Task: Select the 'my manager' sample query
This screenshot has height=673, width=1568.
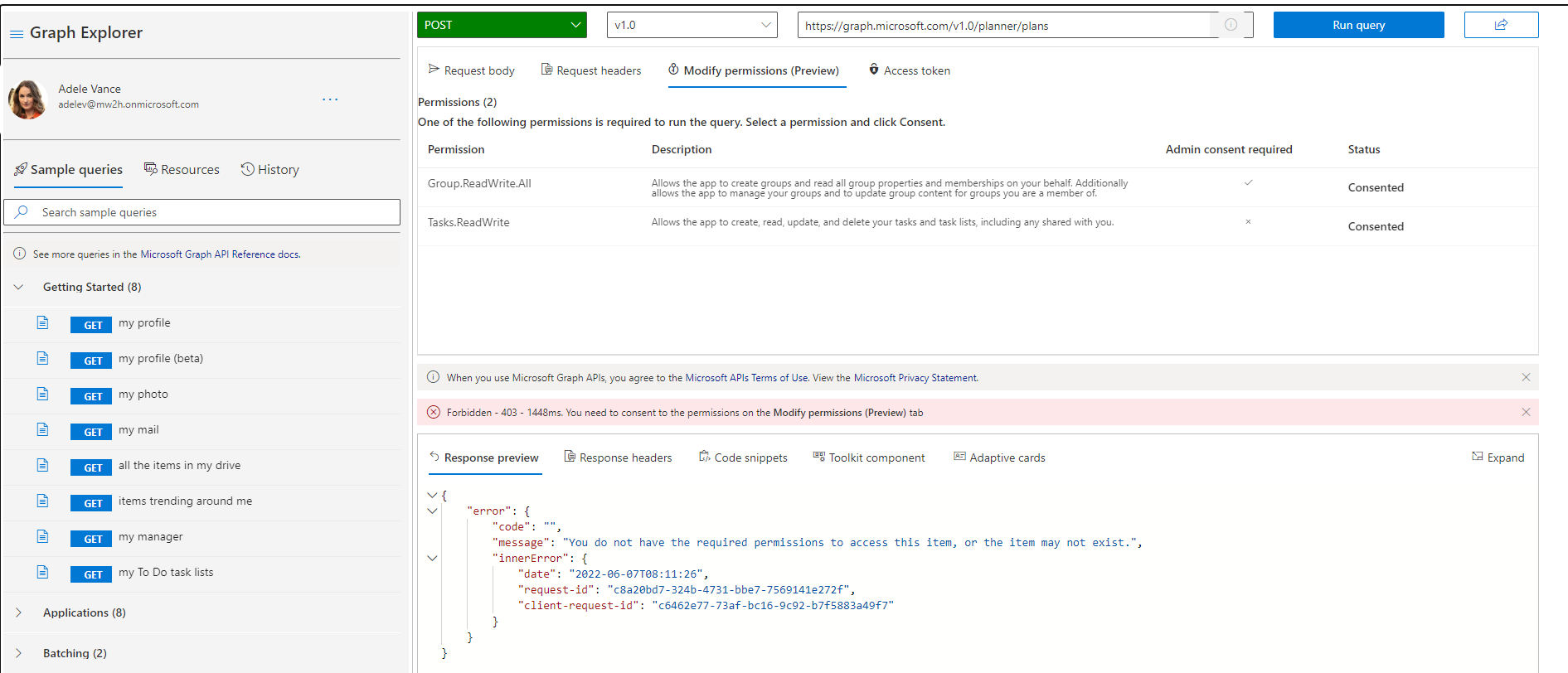Action: click(151, 537)
